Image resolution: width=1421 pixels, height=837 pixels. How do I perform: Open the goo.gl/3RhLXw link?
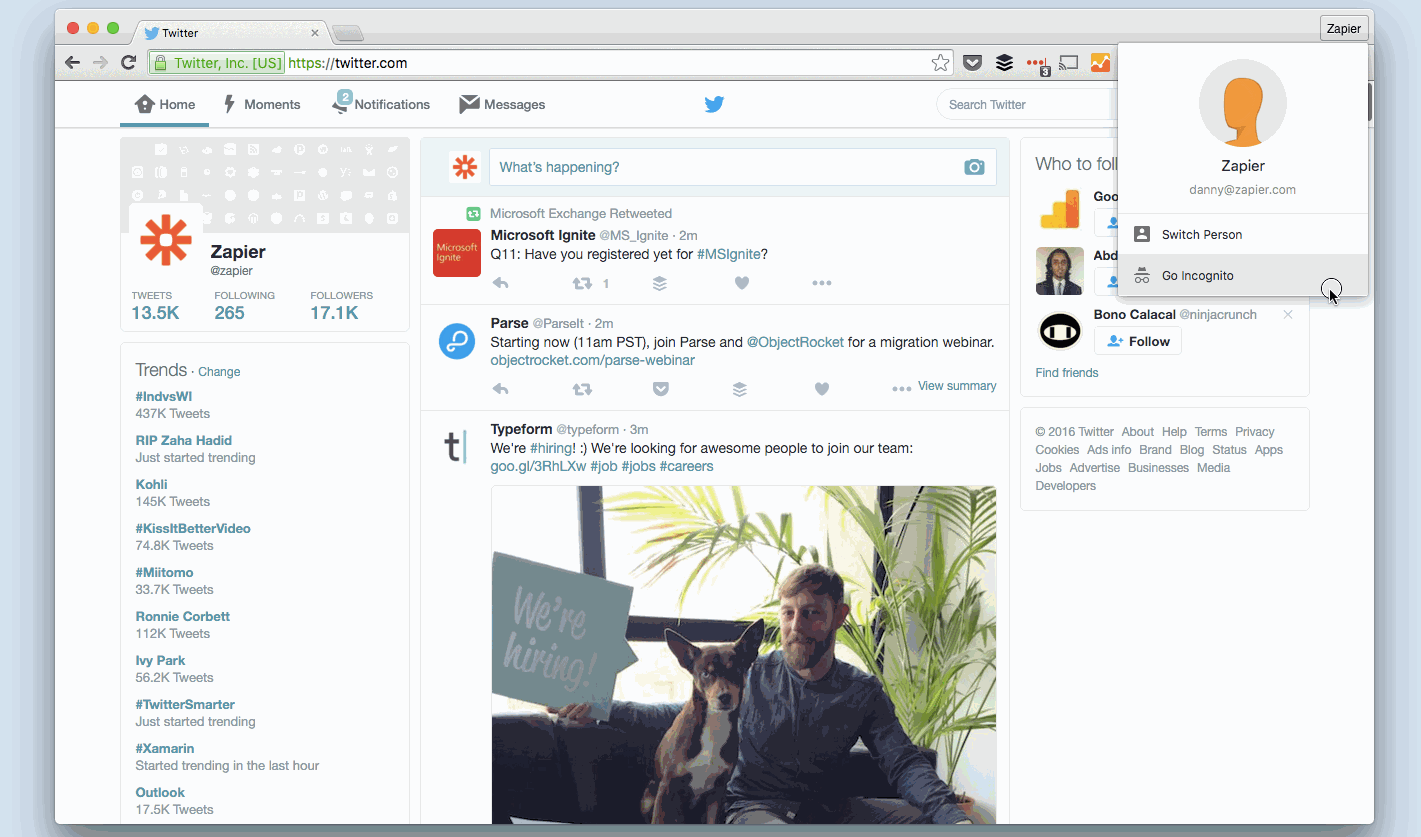[538, 466]
